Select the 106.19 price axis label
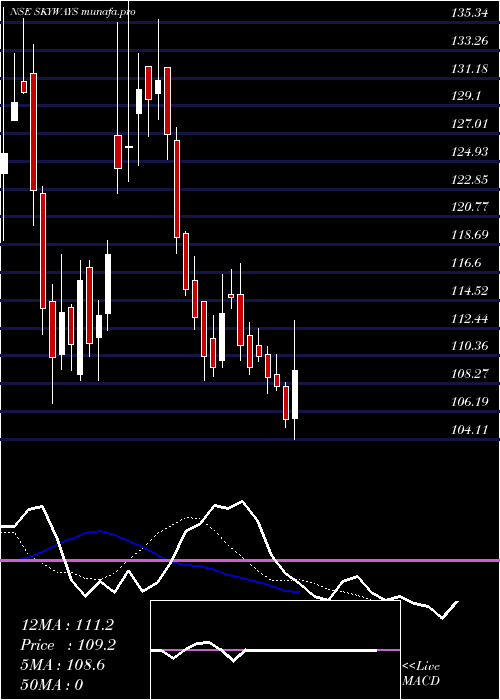 (469, 402)
